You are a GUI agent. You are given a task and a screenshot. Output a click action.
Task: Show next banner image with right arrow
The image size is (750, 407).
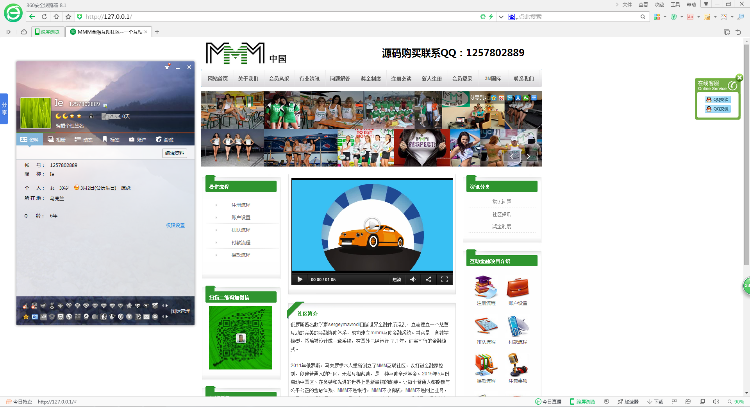528,156
